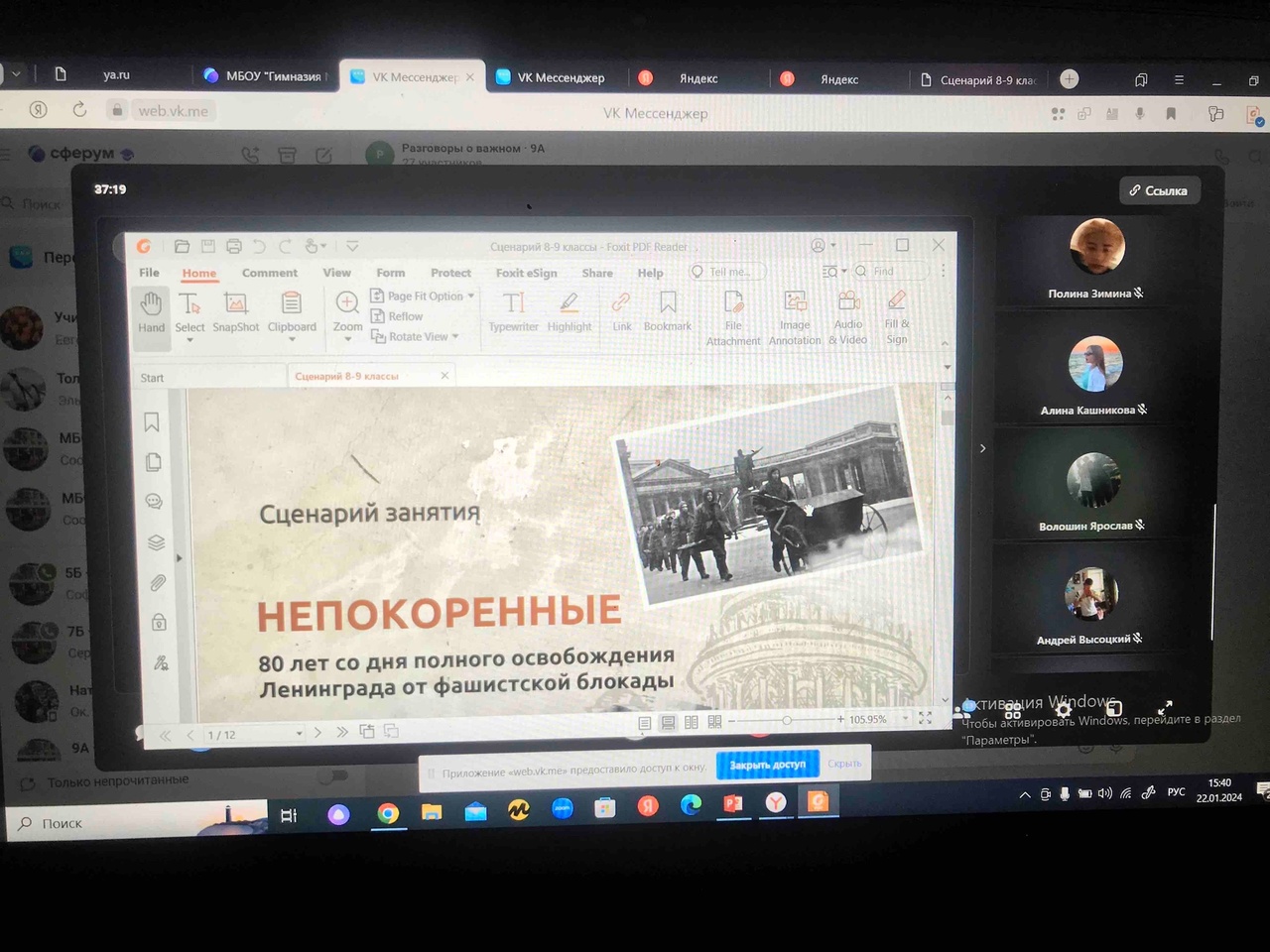Select the Highlight tool
This screenshot has width=1270, height=952.
569,310
